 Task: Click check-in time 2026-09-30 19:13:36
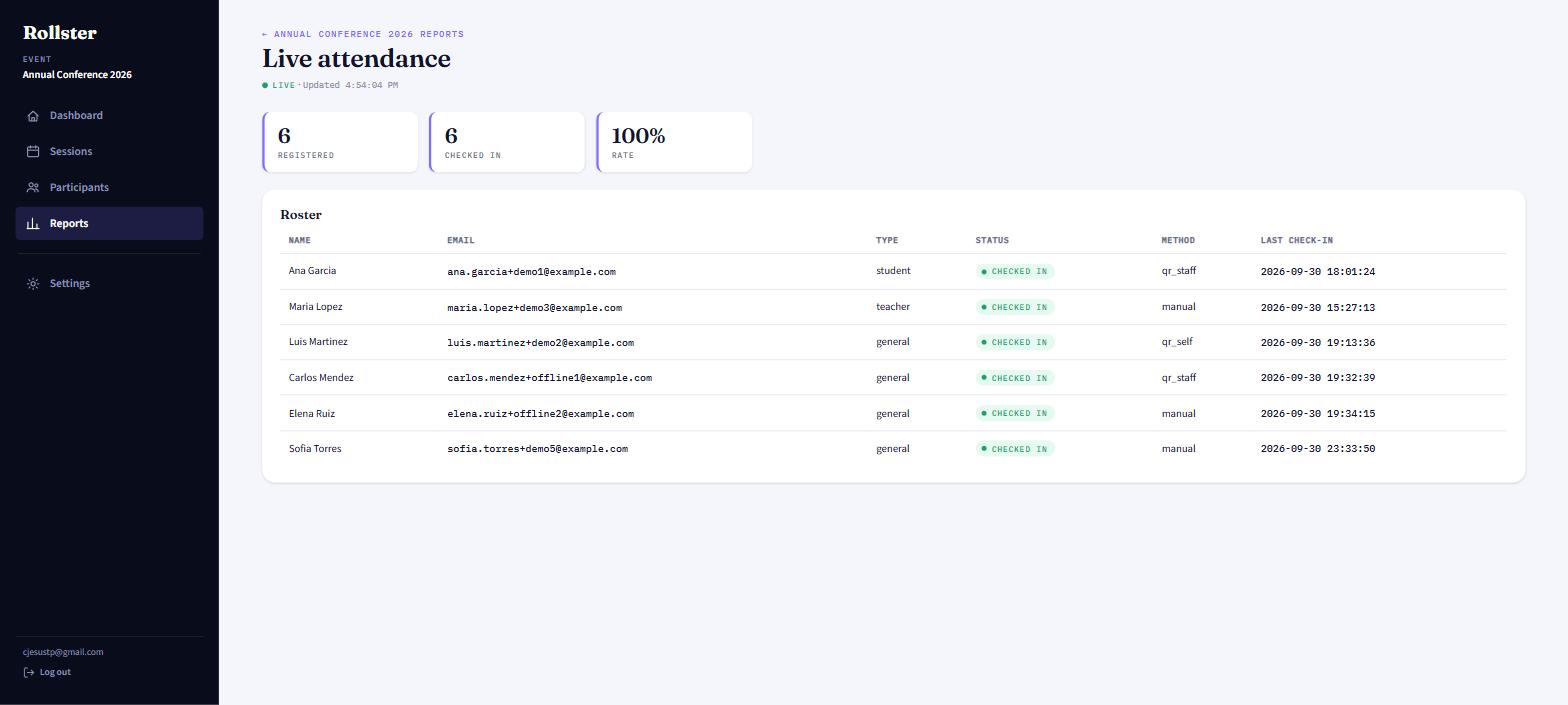(1318, 343)
